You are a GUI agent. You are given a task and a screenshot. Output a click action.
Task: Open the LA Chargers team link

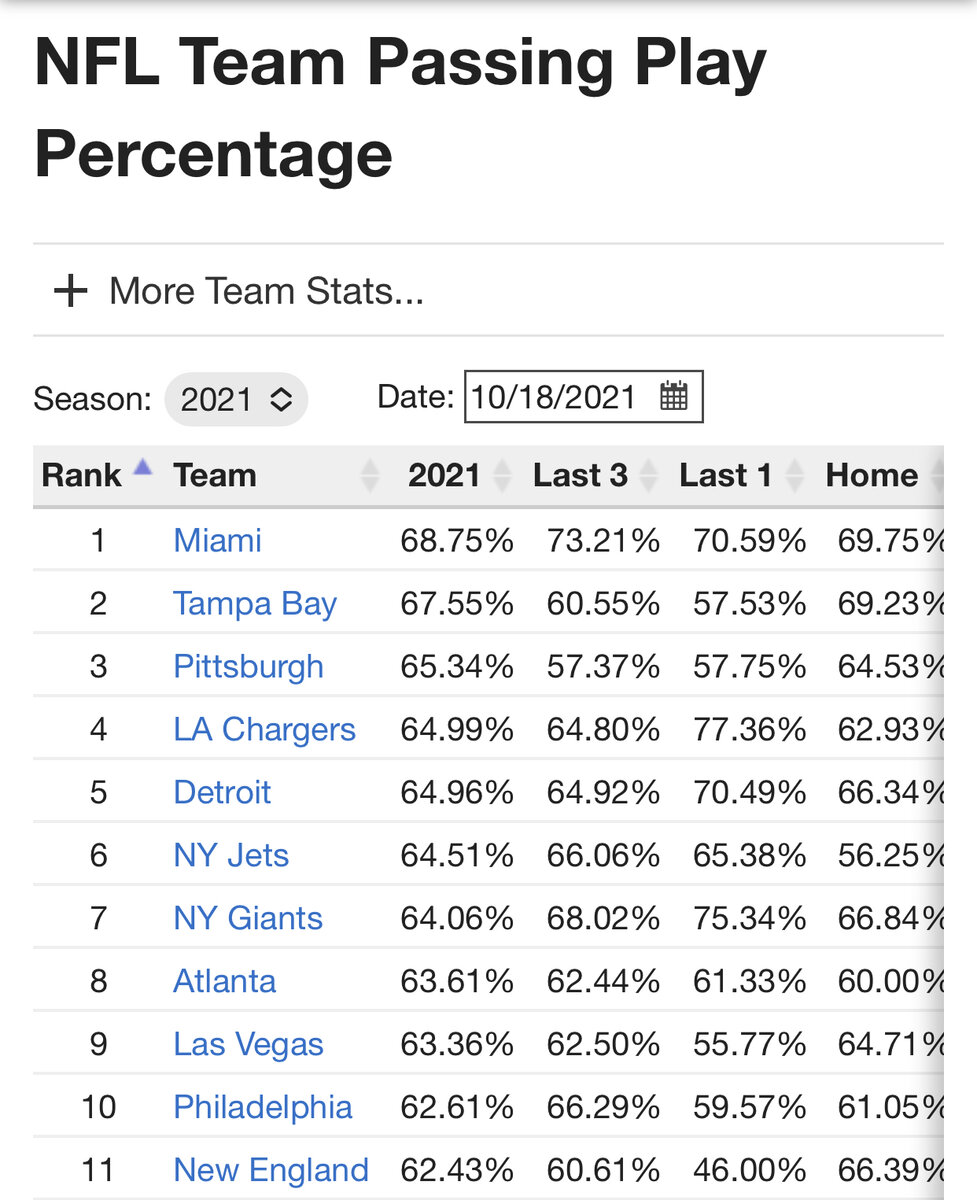click(264, 729)
